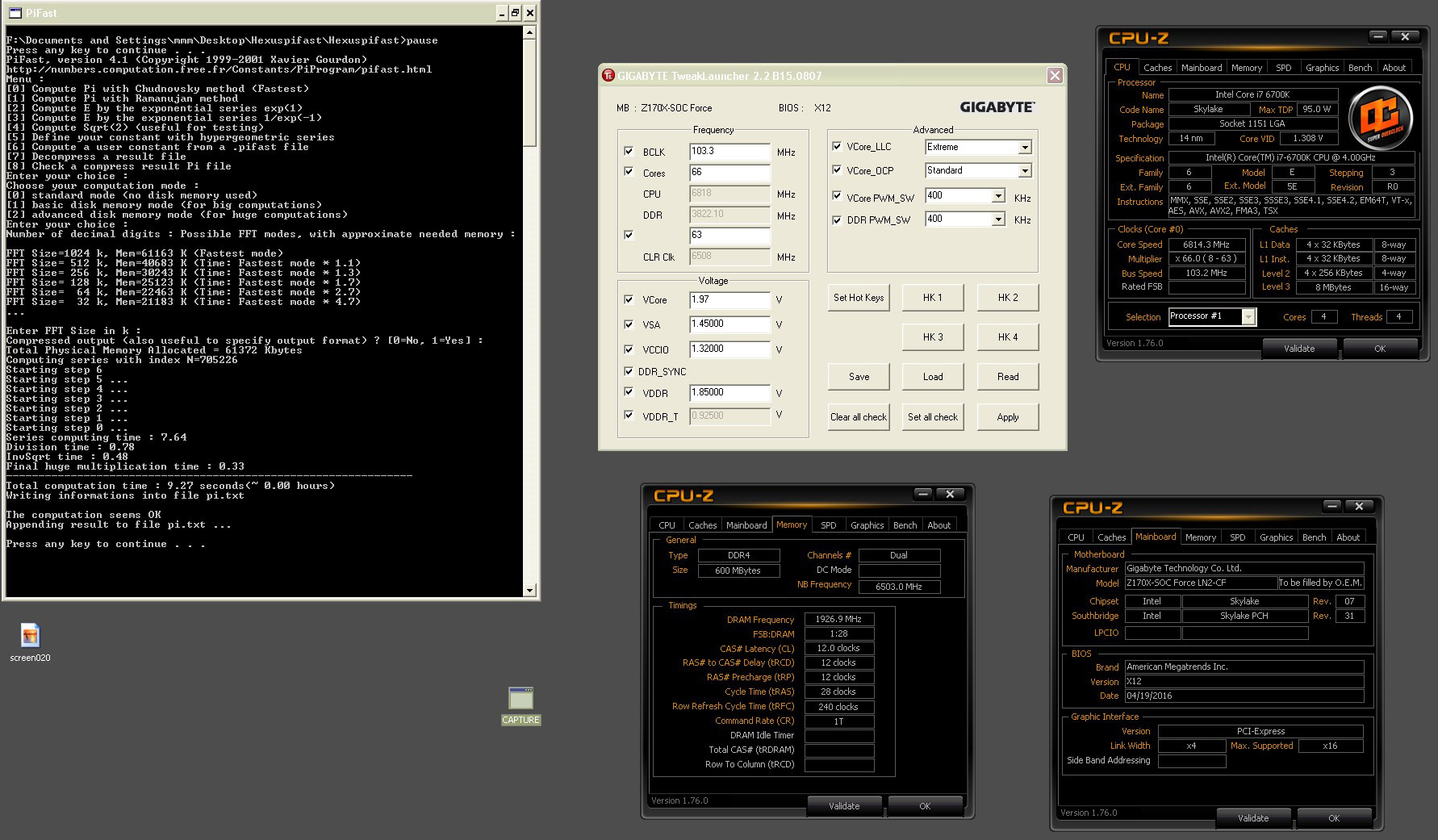Viewport: 1438px width, 840px height.
Task: Toggle the VCore_LLC checkbox
Action: point(837,147)
